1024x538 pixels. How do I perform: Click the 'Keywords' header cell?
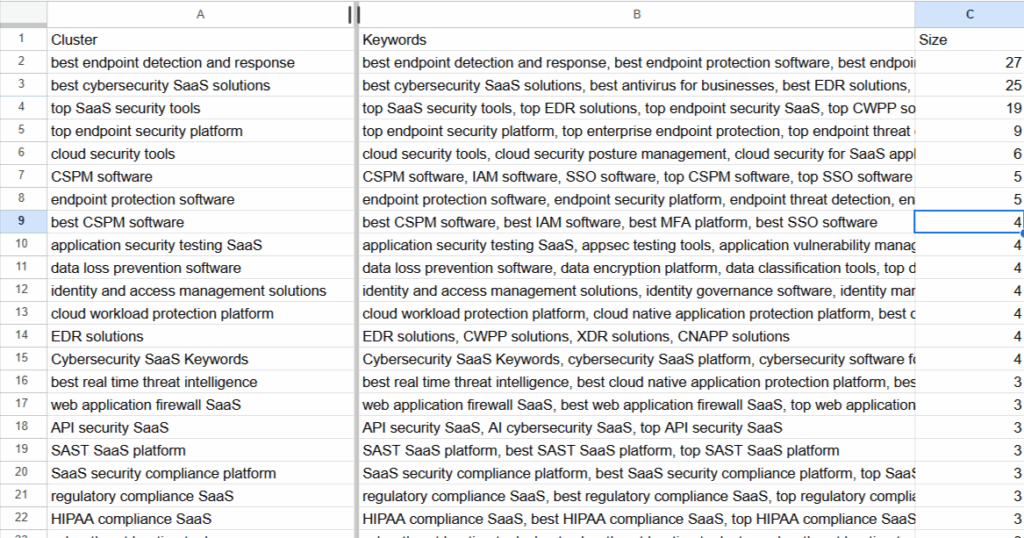(636, 40)
